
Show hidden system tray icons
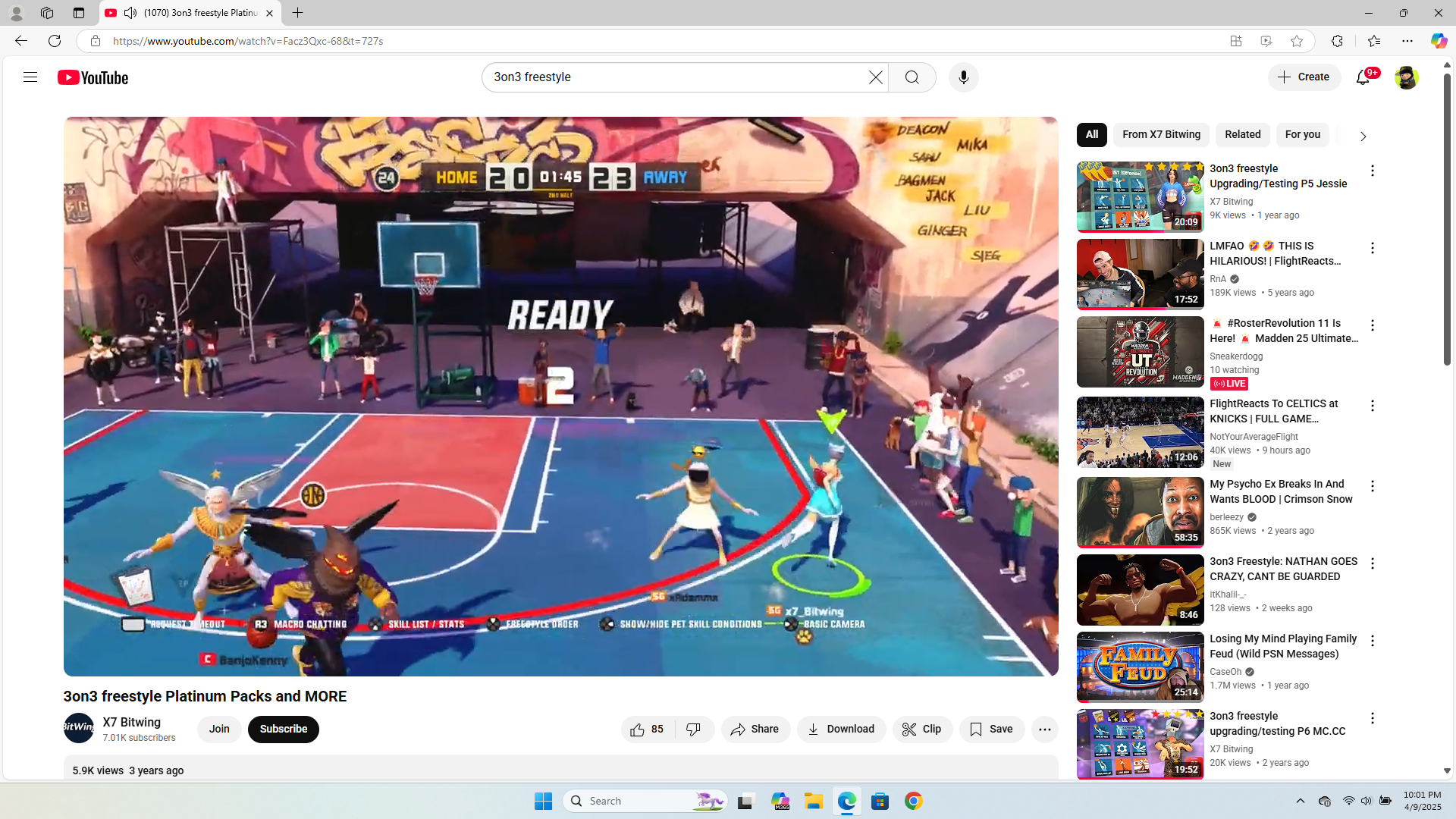[1300, 801]
